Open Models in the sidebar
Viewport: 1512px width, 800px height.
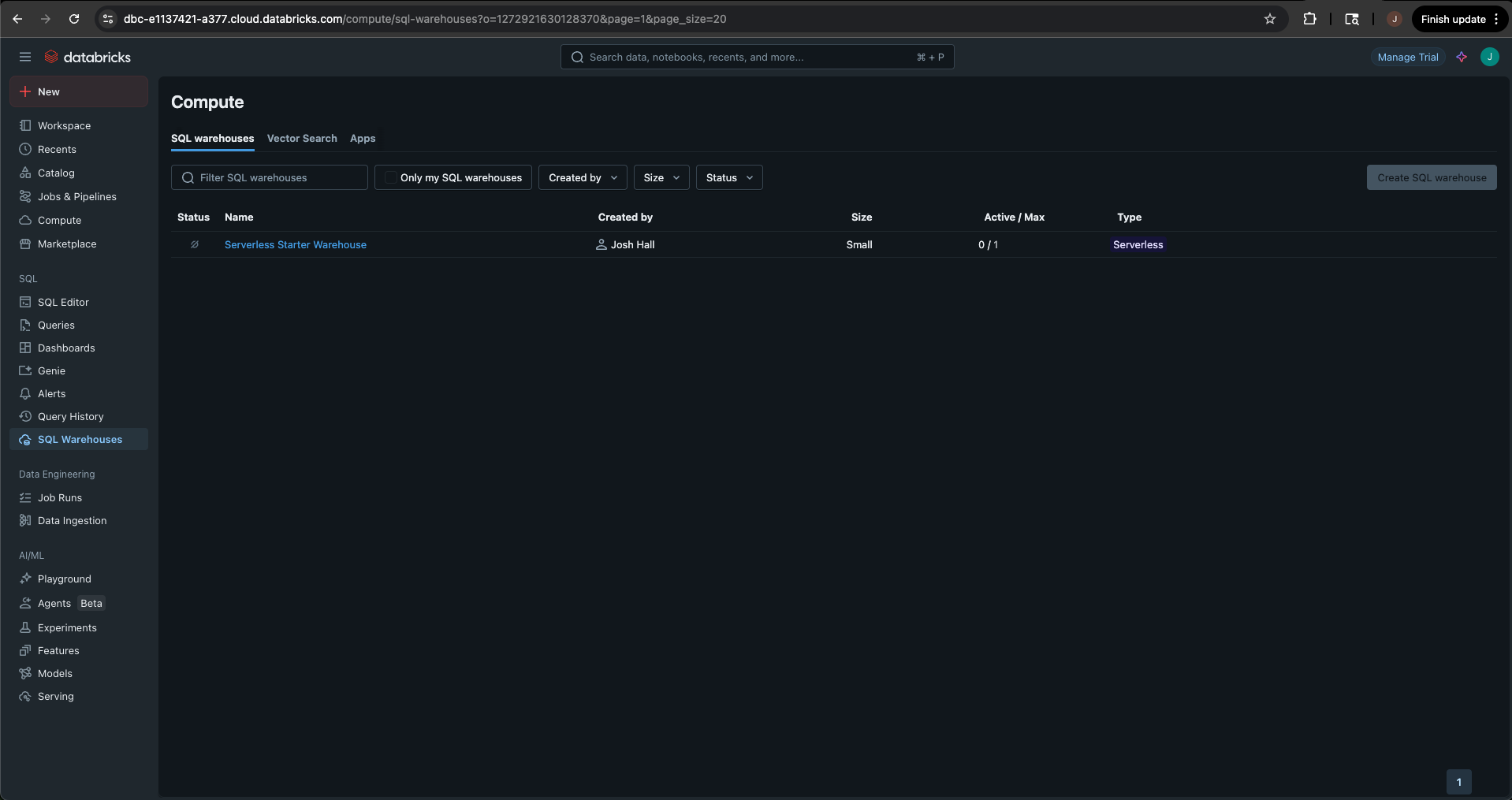(x=79, y=673)
